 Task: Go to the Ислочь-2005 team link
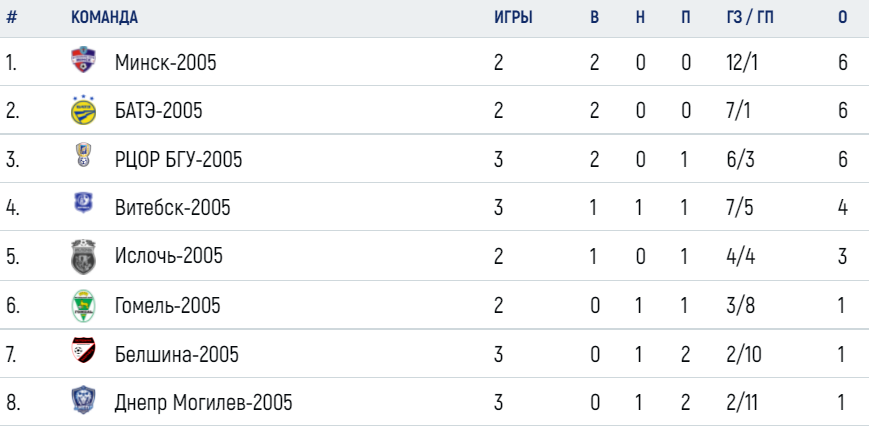(168, 256)
